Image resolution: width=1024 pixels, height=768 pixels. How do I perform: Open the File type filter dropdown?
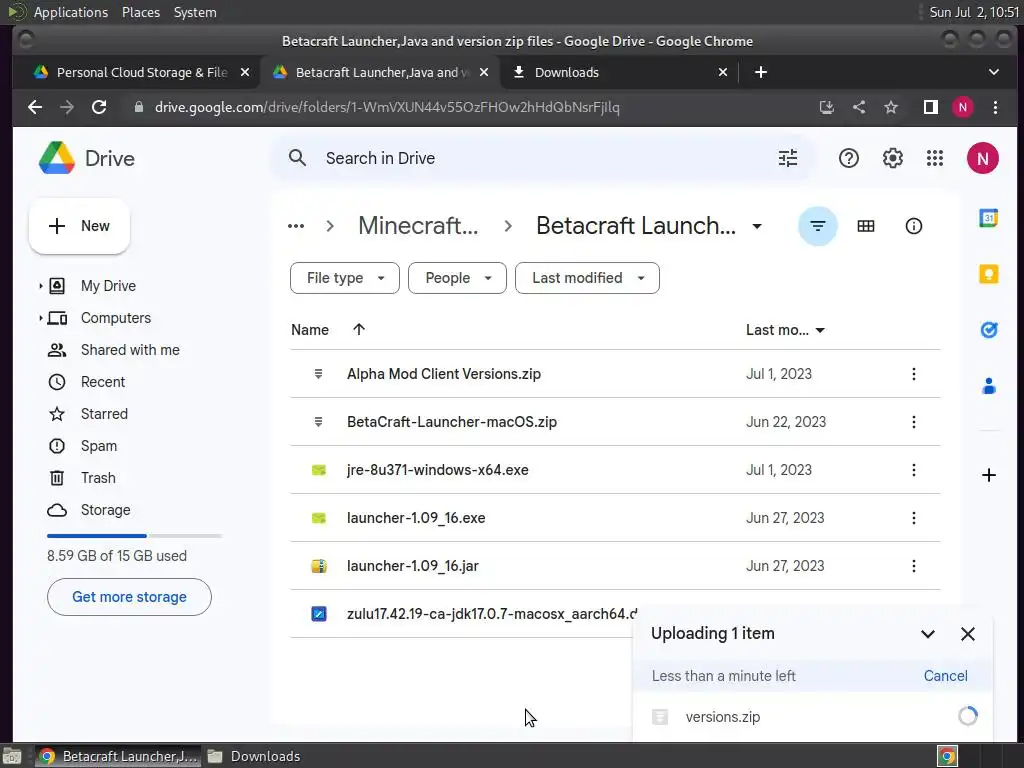(x=345, y=278)
